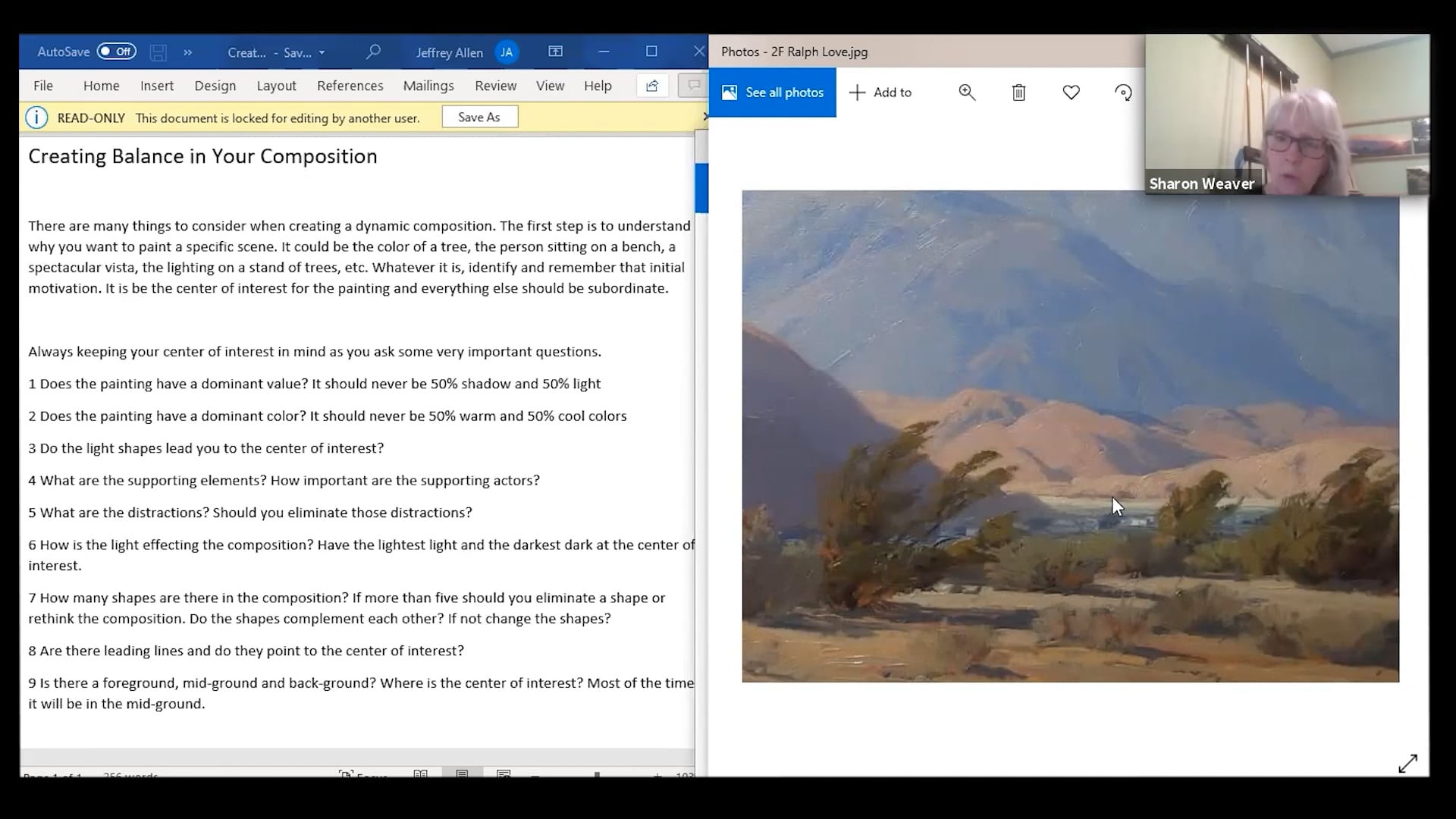Click the heading Creating Balance in Your Composition
1456x819 pixels.
(x=202, y=156)
